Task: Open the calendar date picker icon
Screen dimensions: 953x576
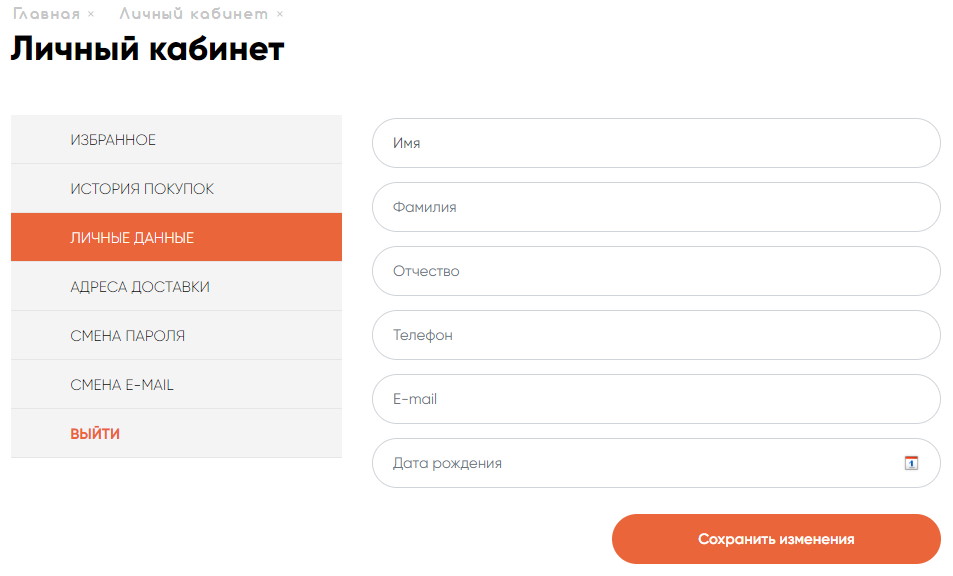Action: coord(911,463)
